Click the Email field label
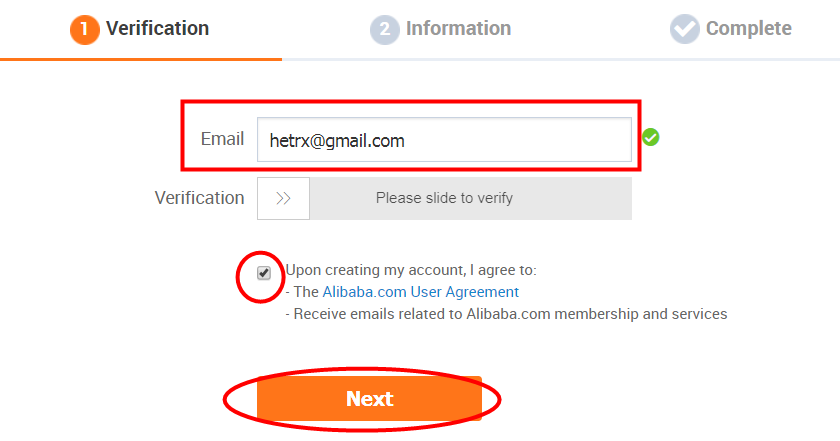Image resolution: width=840 pixels, height=441 pixels. 222,139
